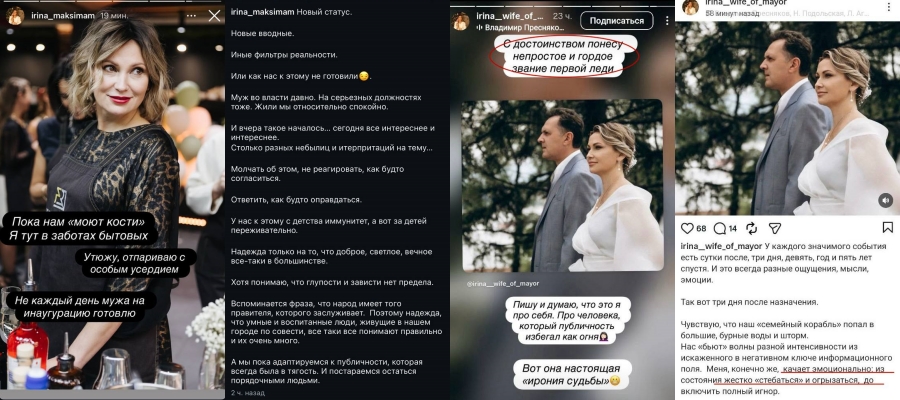Open irina__wife_of_mayor username in post caption
The image size is (900, 400).
pyautogui.click(x=721, y=246)
